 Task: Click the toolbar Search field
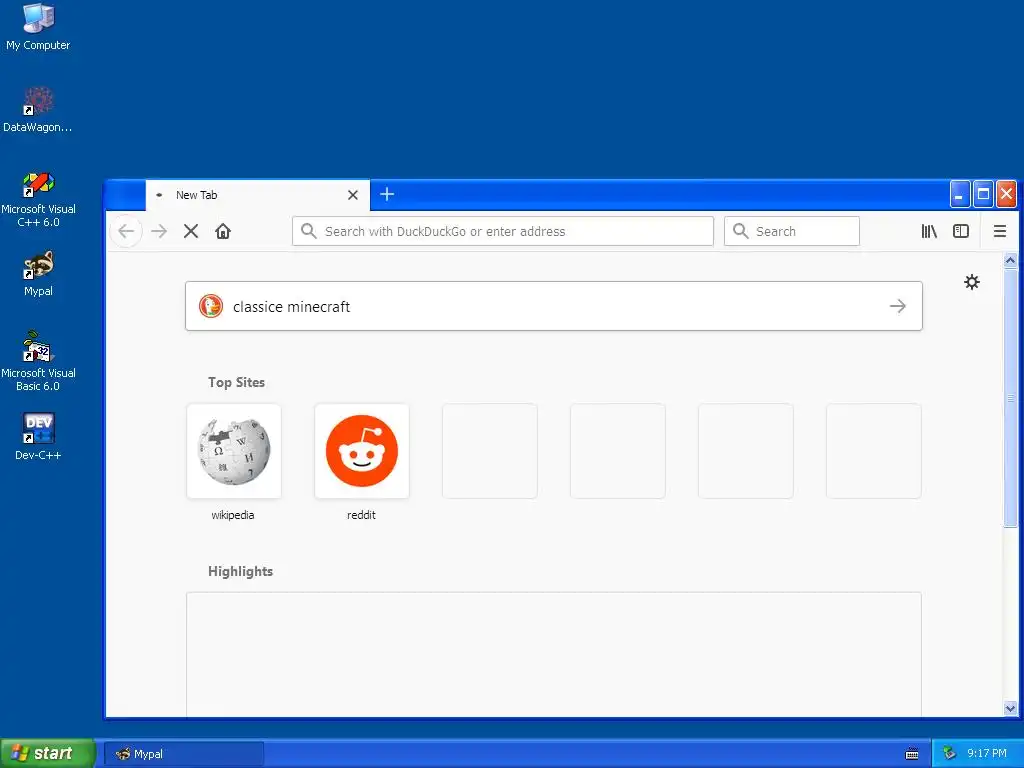tap(792, 231)
